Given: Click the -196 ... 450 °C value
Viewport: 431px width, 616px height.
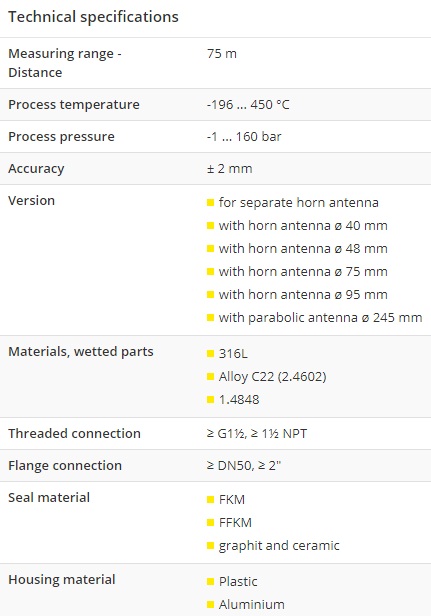Looking at the screenshot, I should 248,104.
